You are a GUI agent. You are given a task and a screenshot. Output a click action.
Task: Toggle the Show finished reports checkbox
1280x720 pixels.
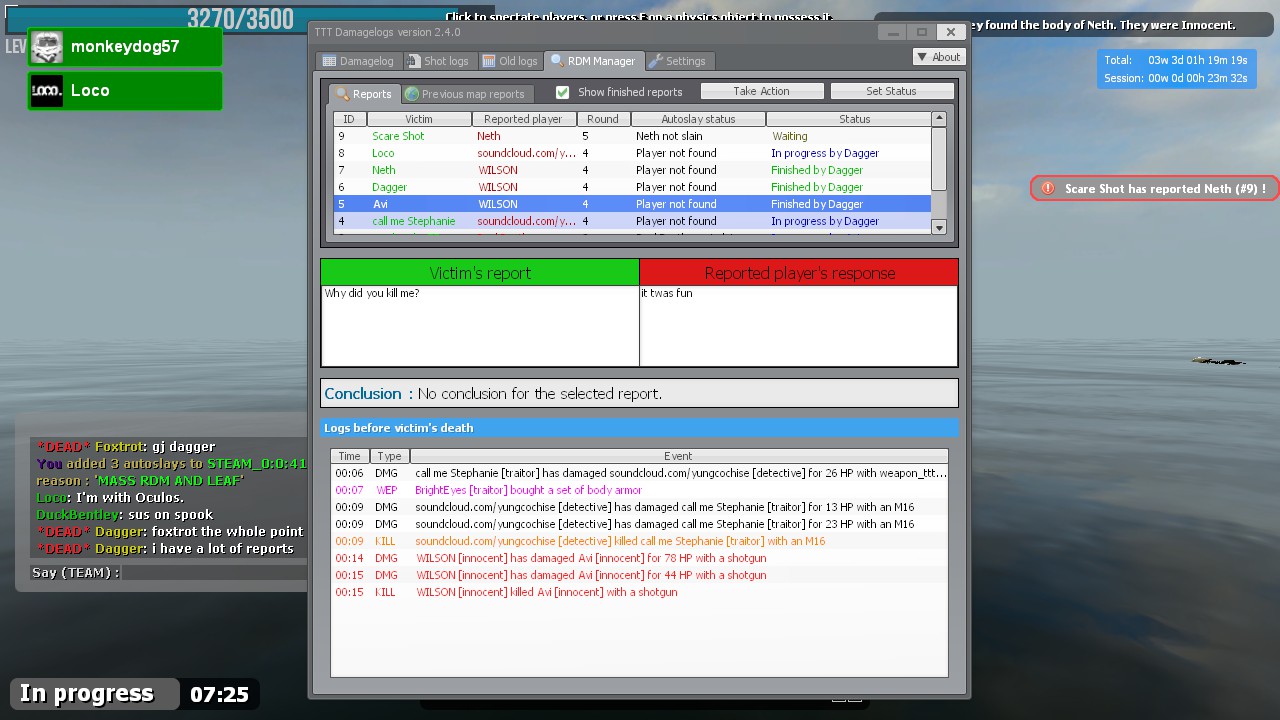(x=562, y=92)
